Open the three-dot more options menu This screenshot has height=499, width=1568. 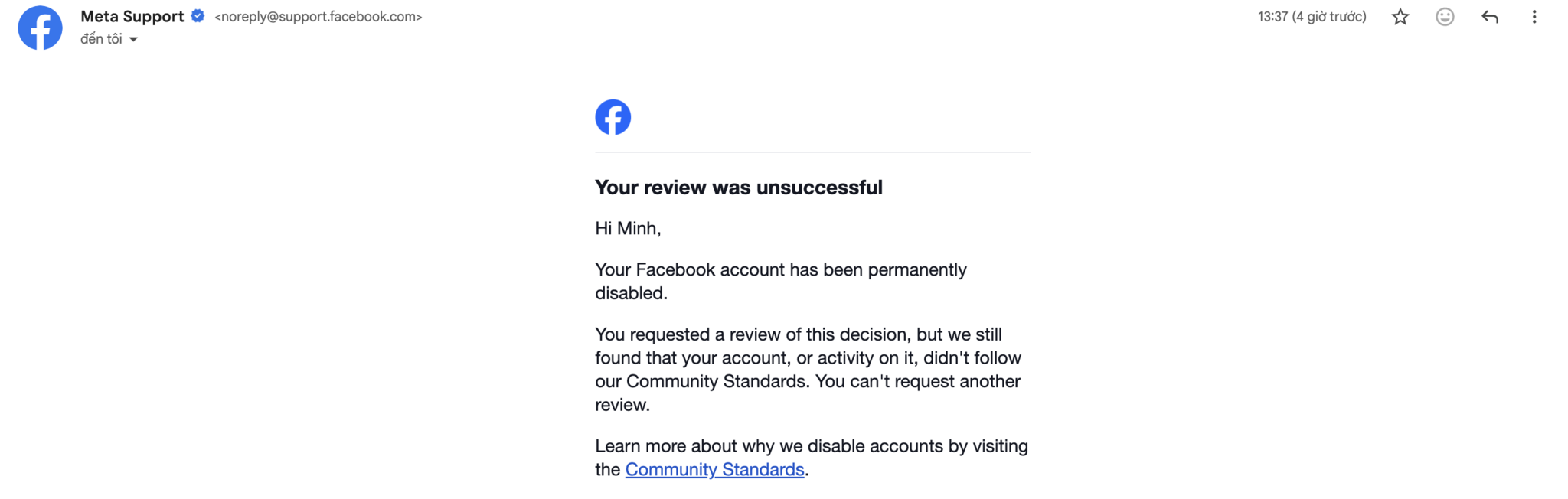1534,17
